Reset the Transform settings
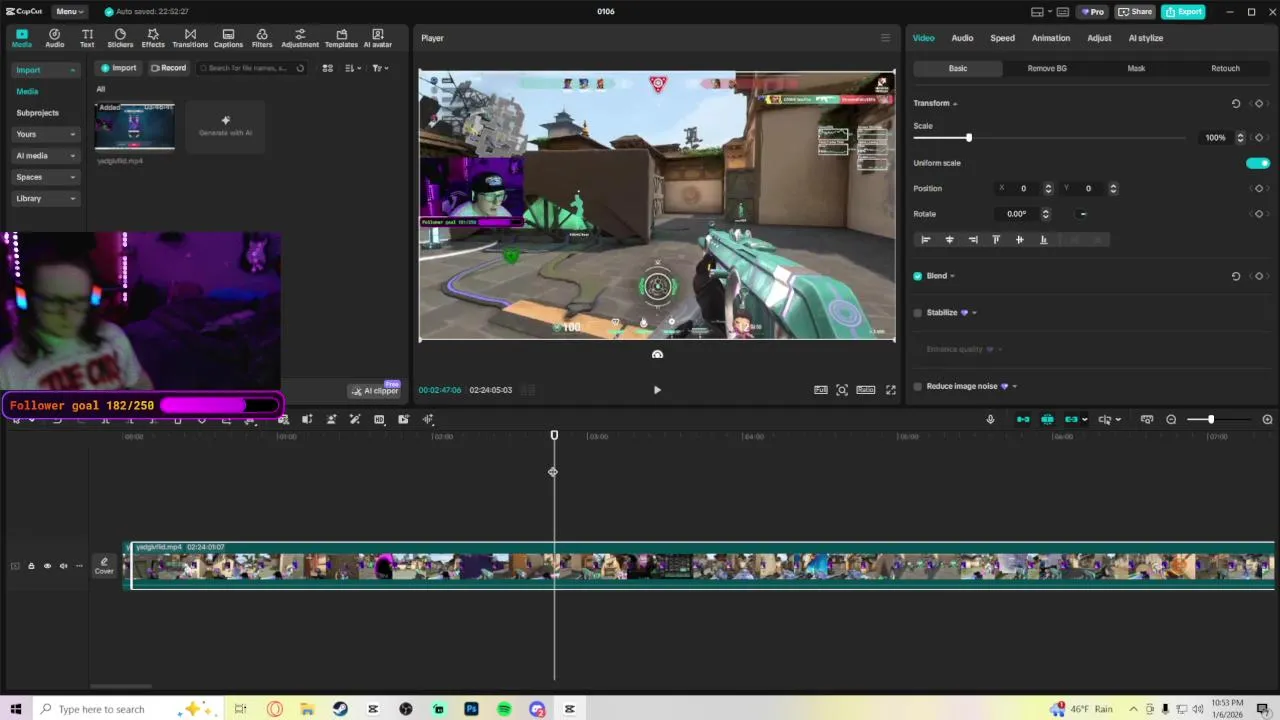 pyautogui.click(x=1236, y=103)
